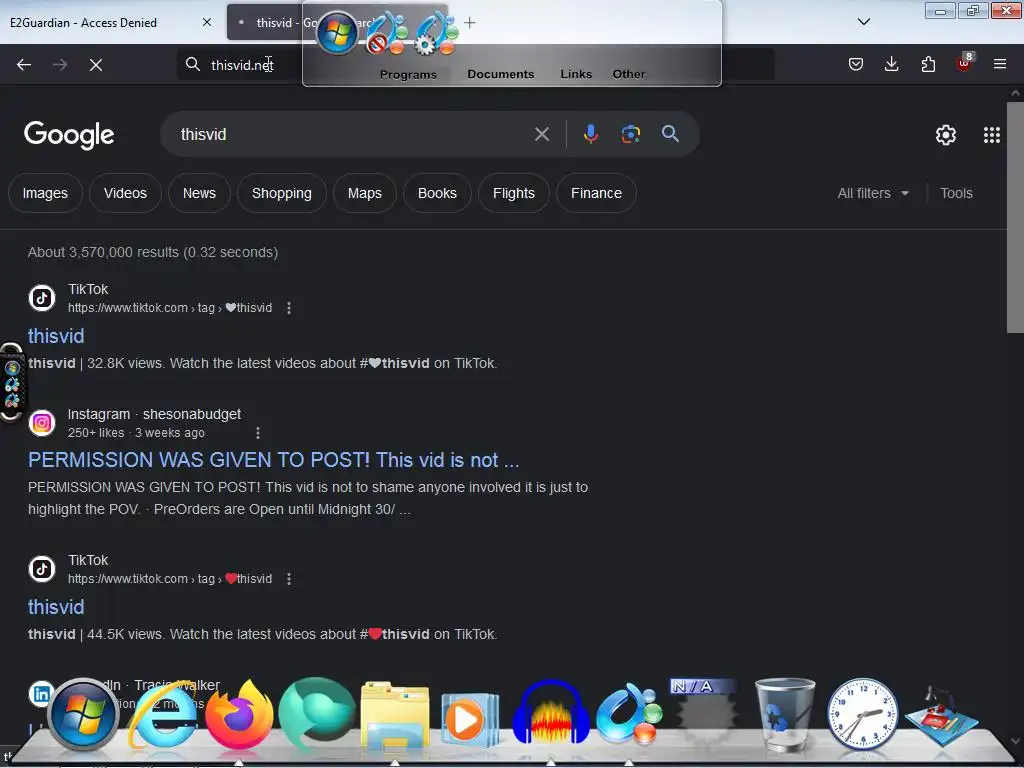1024x768 pixels.
Task: Filter results by Images
Action: click(x=45, y=193)
